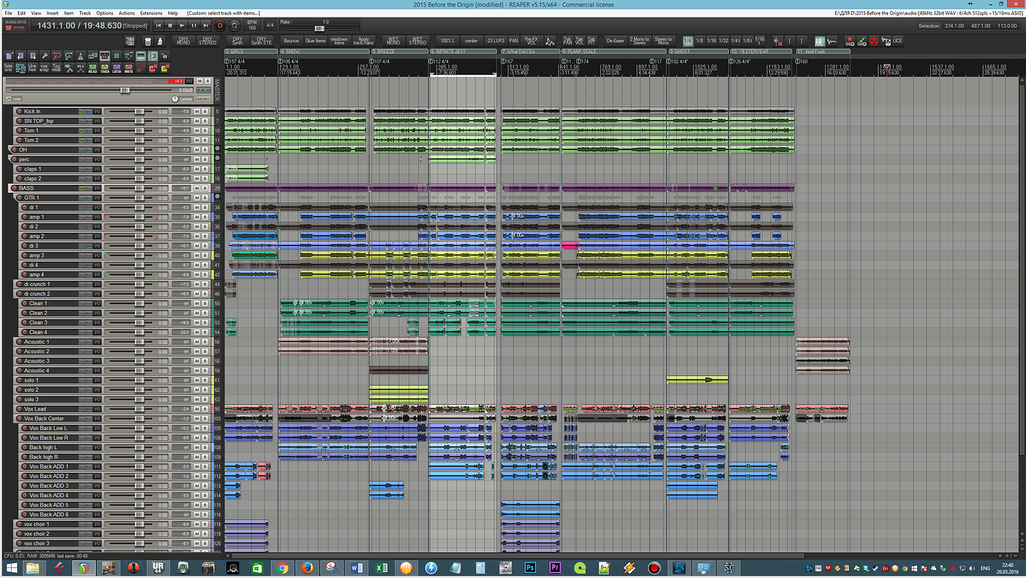This screenshot has height=578, width=1026.
Task: Go to start of project transport button
Action: 158,26
